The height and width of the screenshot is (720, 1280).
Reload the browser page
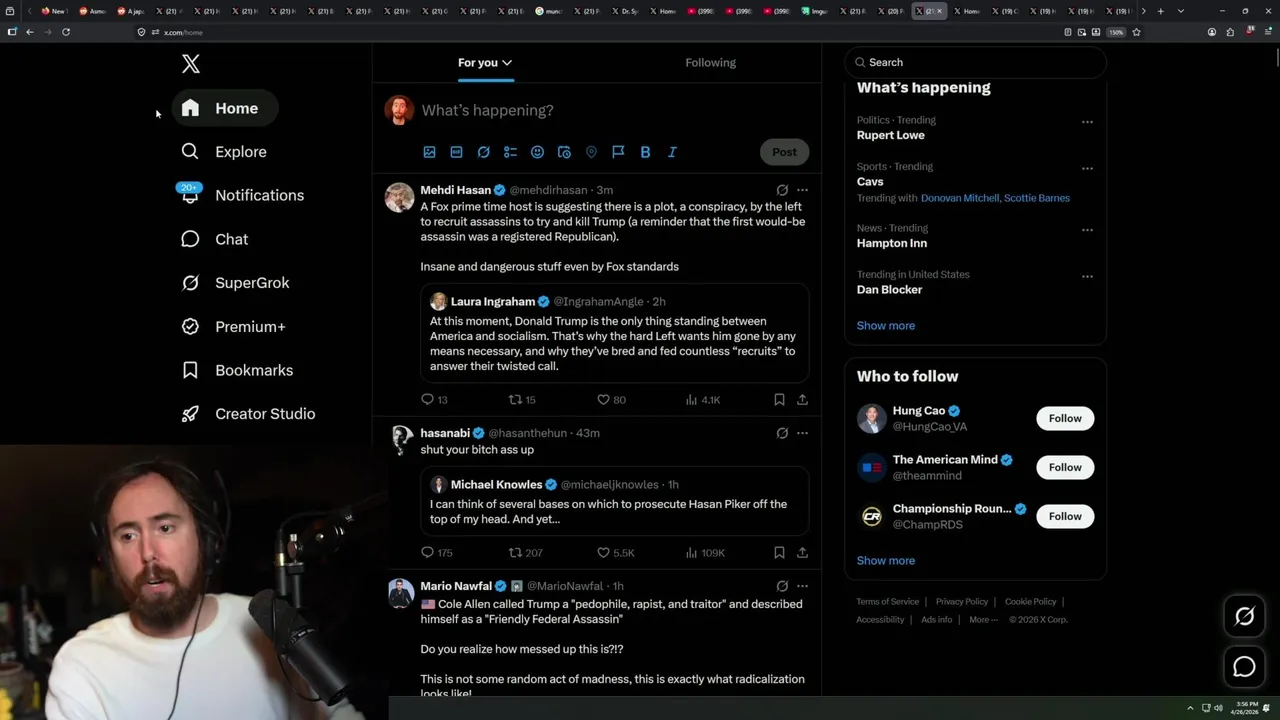coord(66,32)
